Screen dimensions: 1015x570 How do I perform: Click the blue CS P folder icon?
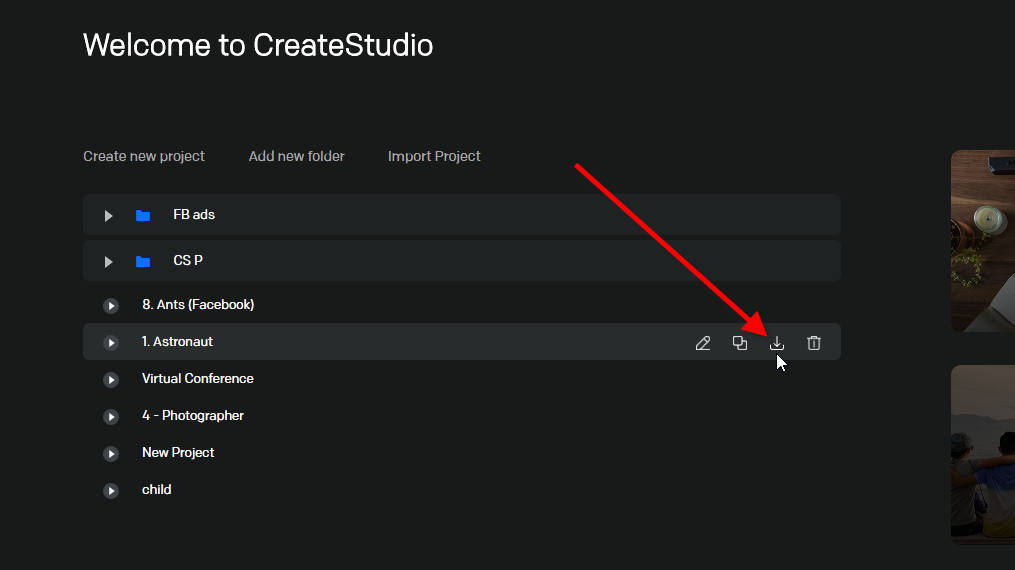143,261
